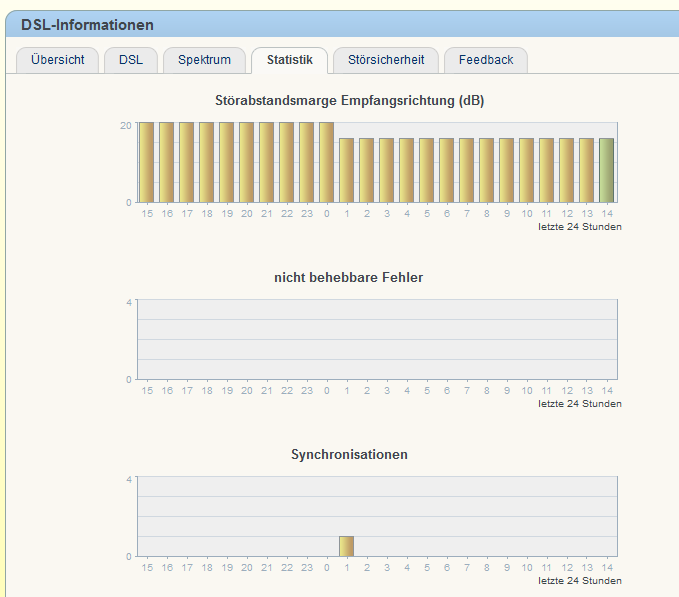
Task: Click 'letzte 24 Stunden' under the Synchronisationen chart
Action: pyautogui.click(x=580, y=581)
